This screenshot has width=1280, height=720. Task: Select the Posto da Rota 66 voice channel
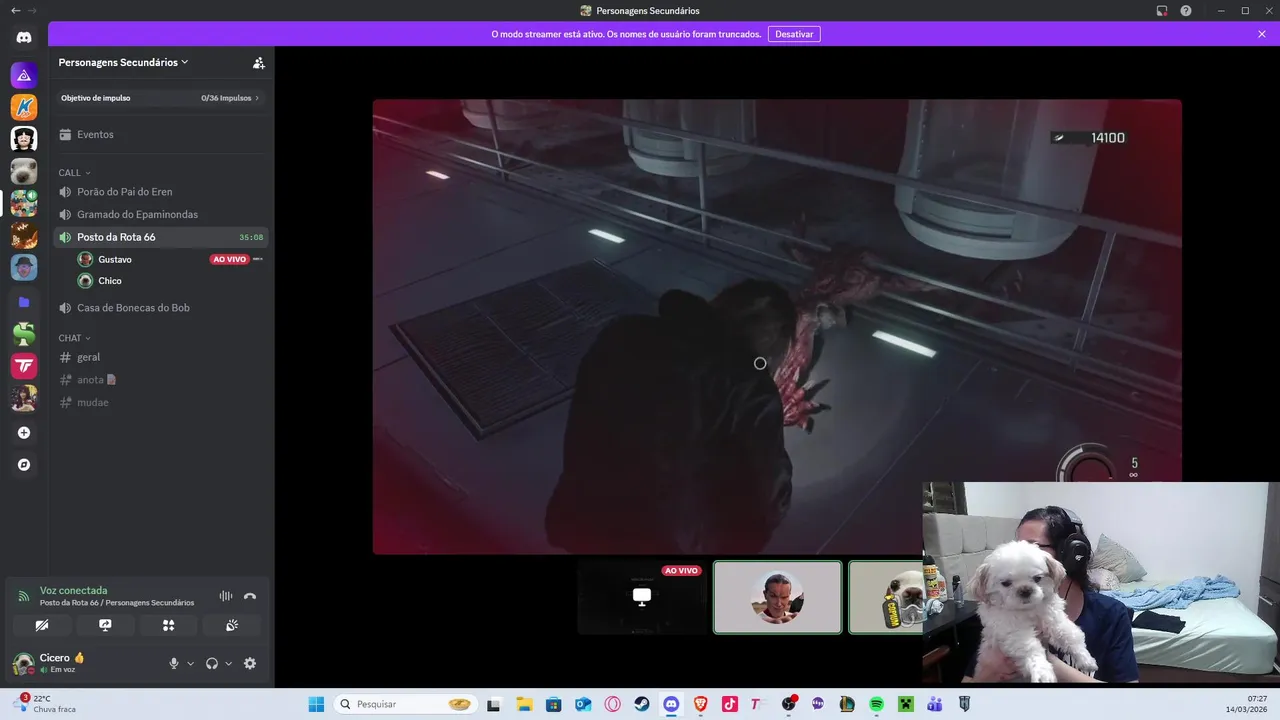point(161,237)
